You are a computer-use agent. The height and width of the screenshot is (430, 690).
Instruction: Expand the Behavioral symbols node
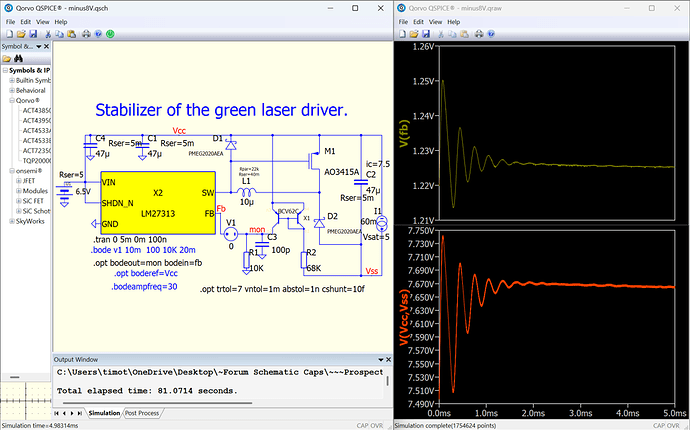coord(12,90)
